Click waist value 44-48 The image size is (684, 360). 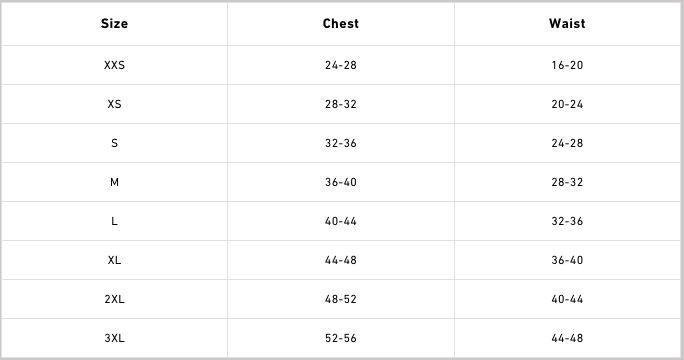coord(567,338)
